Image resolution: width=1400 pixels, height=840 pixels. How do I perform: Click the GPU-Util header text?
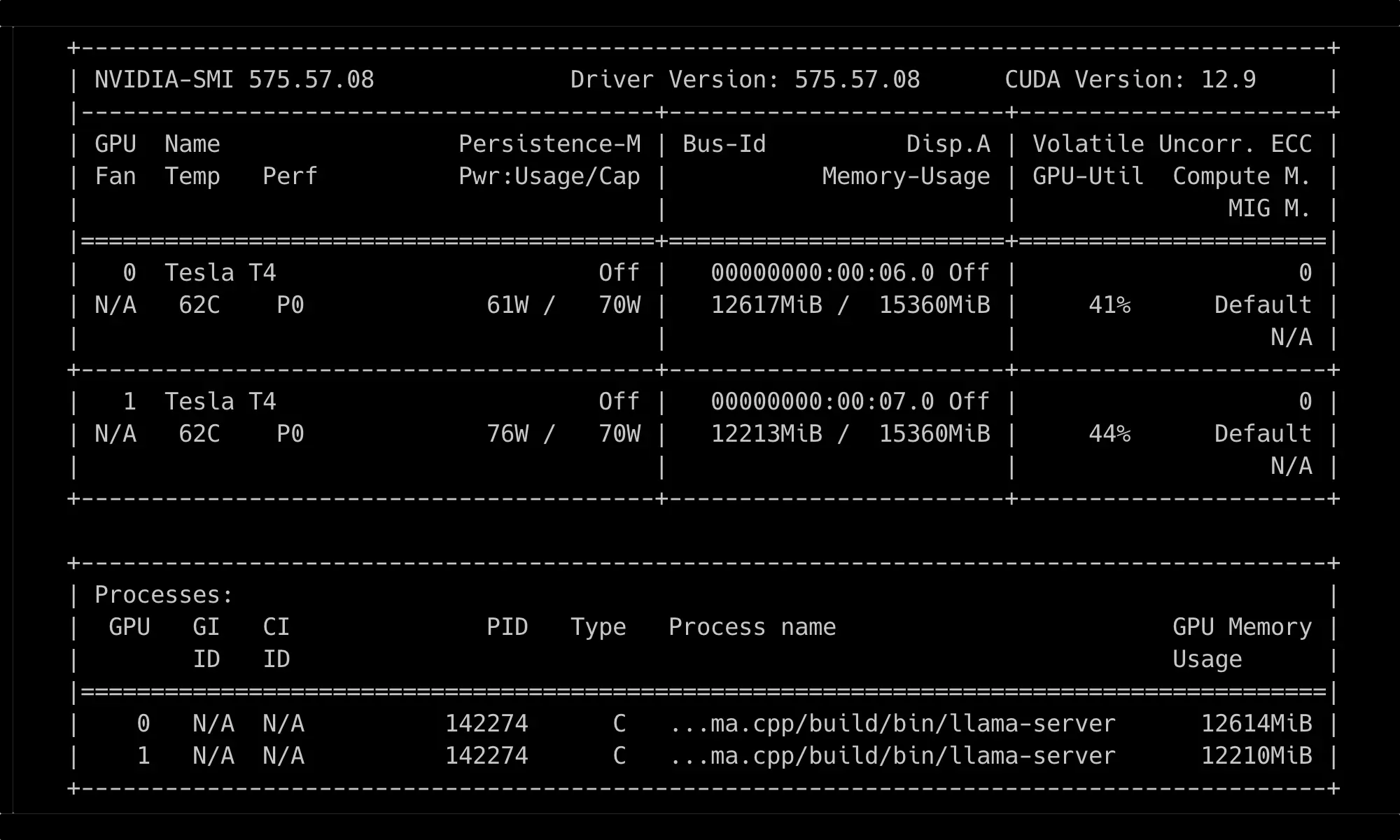coord(1088,176)
